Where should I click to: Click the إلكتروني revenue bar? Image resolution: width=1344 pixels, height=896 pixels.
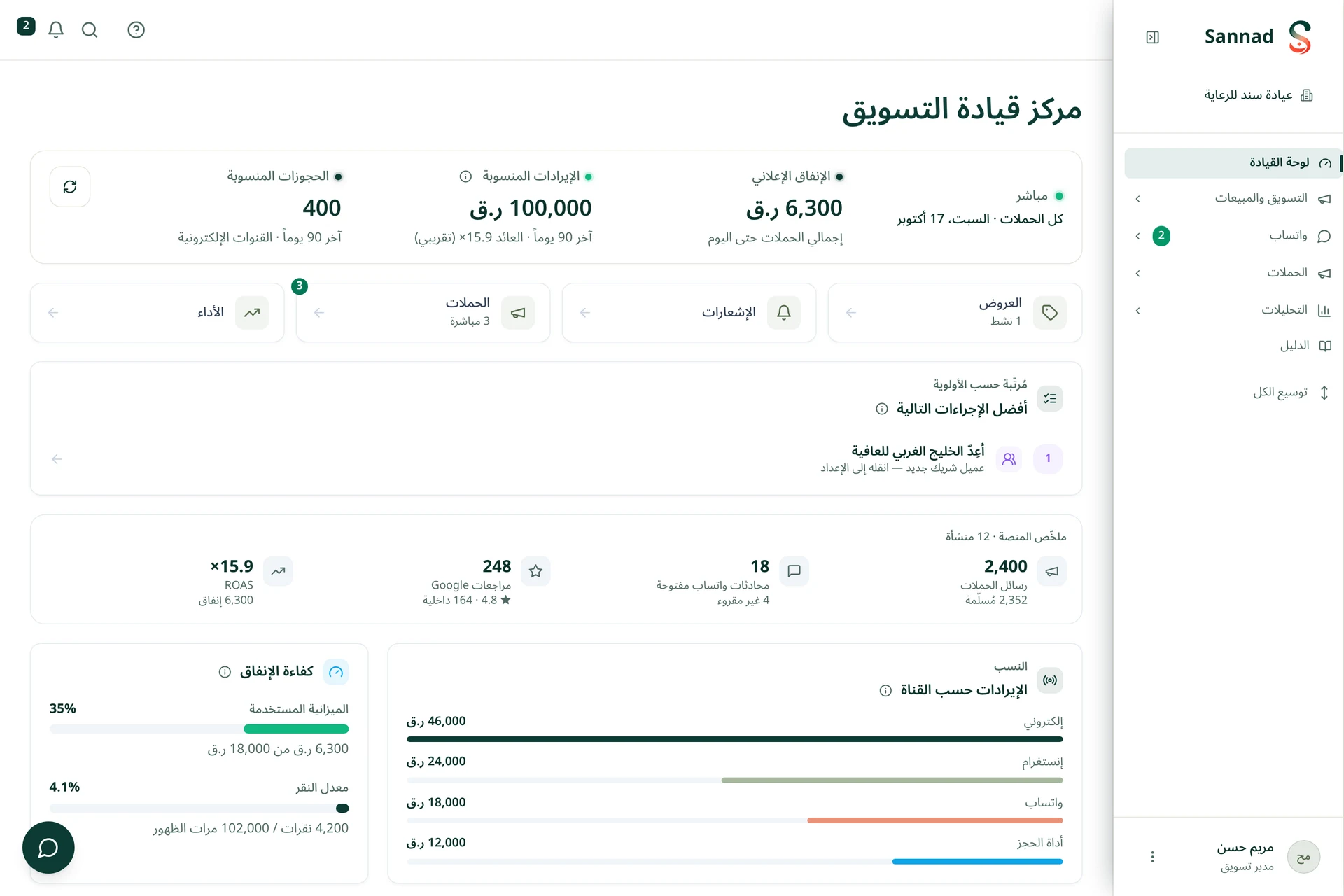pyautogui.click(x=734, y=739)
